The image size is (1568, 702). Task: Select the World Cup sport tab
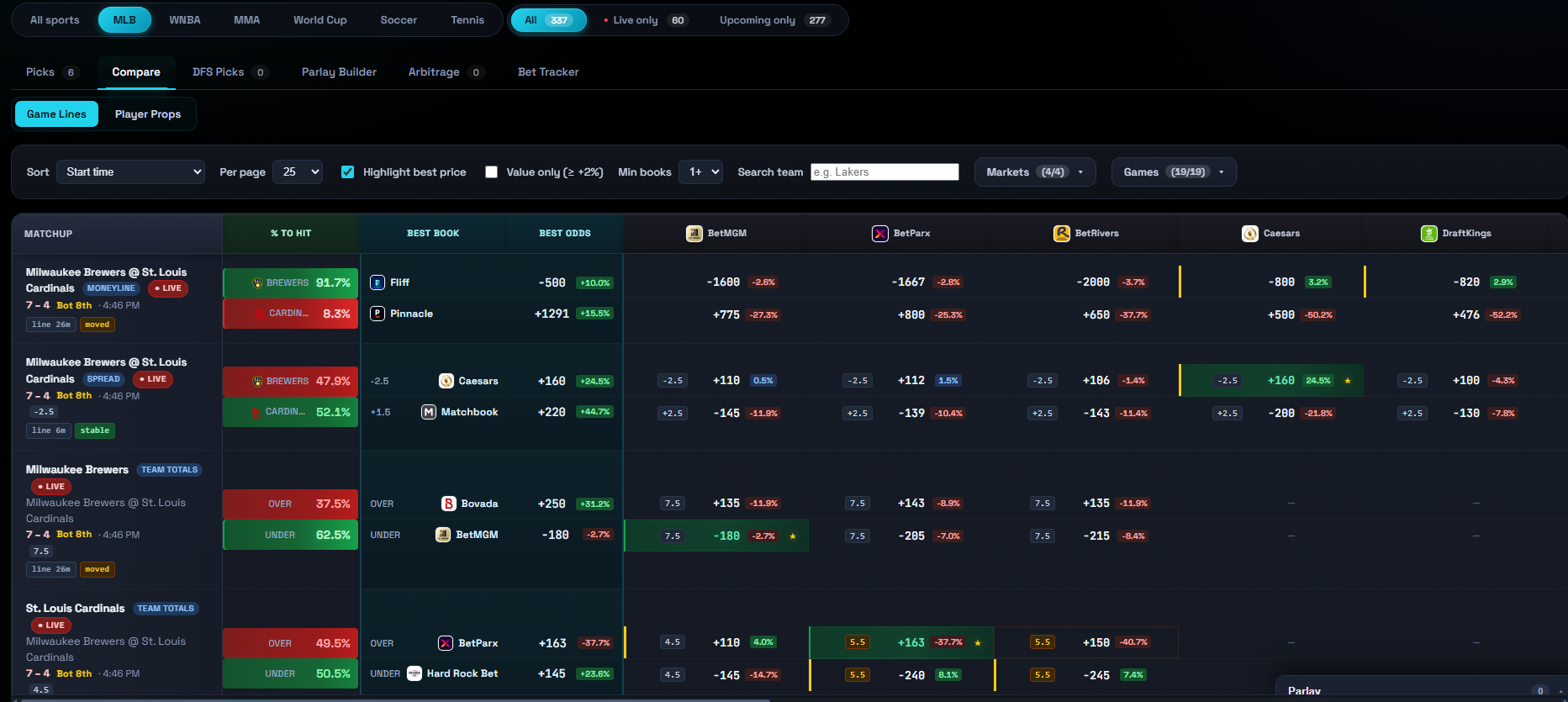(x=320, y=20)
